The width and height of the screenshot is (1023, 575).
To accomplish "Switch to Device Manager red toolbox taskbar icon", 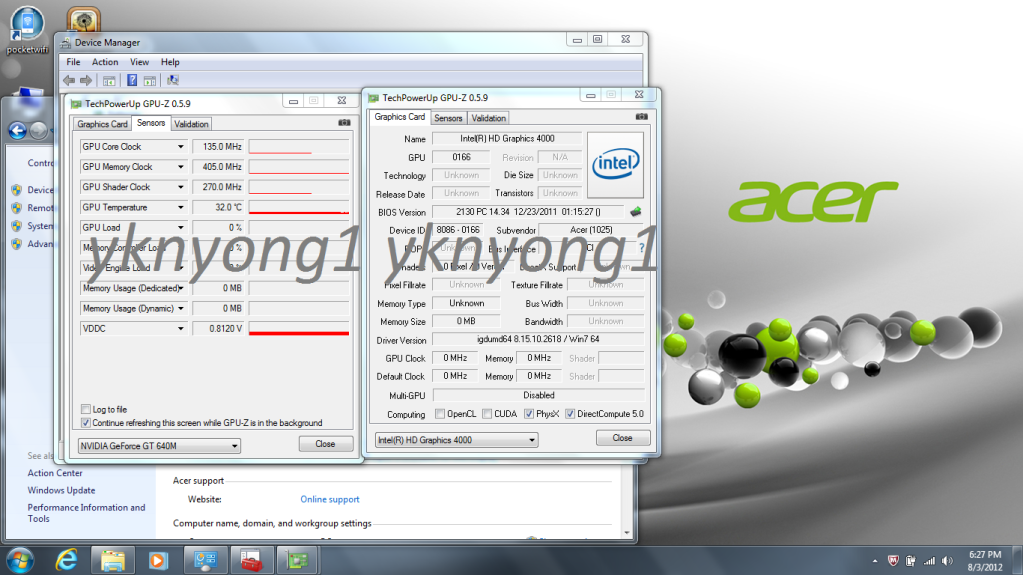I will (x=251, y=560).
